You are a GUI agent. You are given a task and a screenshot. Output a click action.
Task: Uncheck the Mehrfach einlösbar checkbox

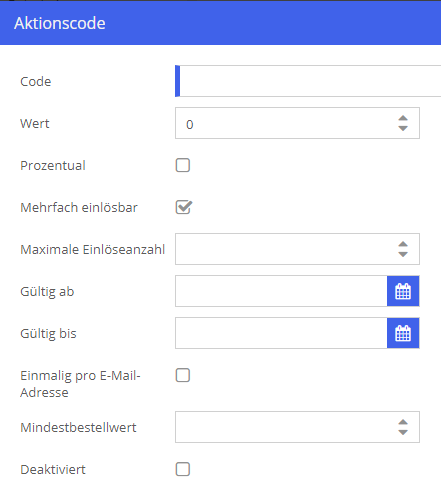[183, 207]
